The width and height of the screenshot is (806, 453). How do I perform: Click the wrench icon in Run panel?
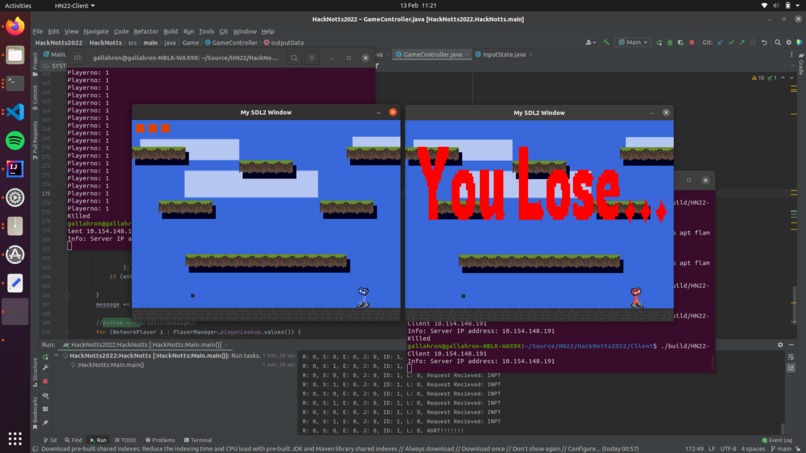coord(46,368)
